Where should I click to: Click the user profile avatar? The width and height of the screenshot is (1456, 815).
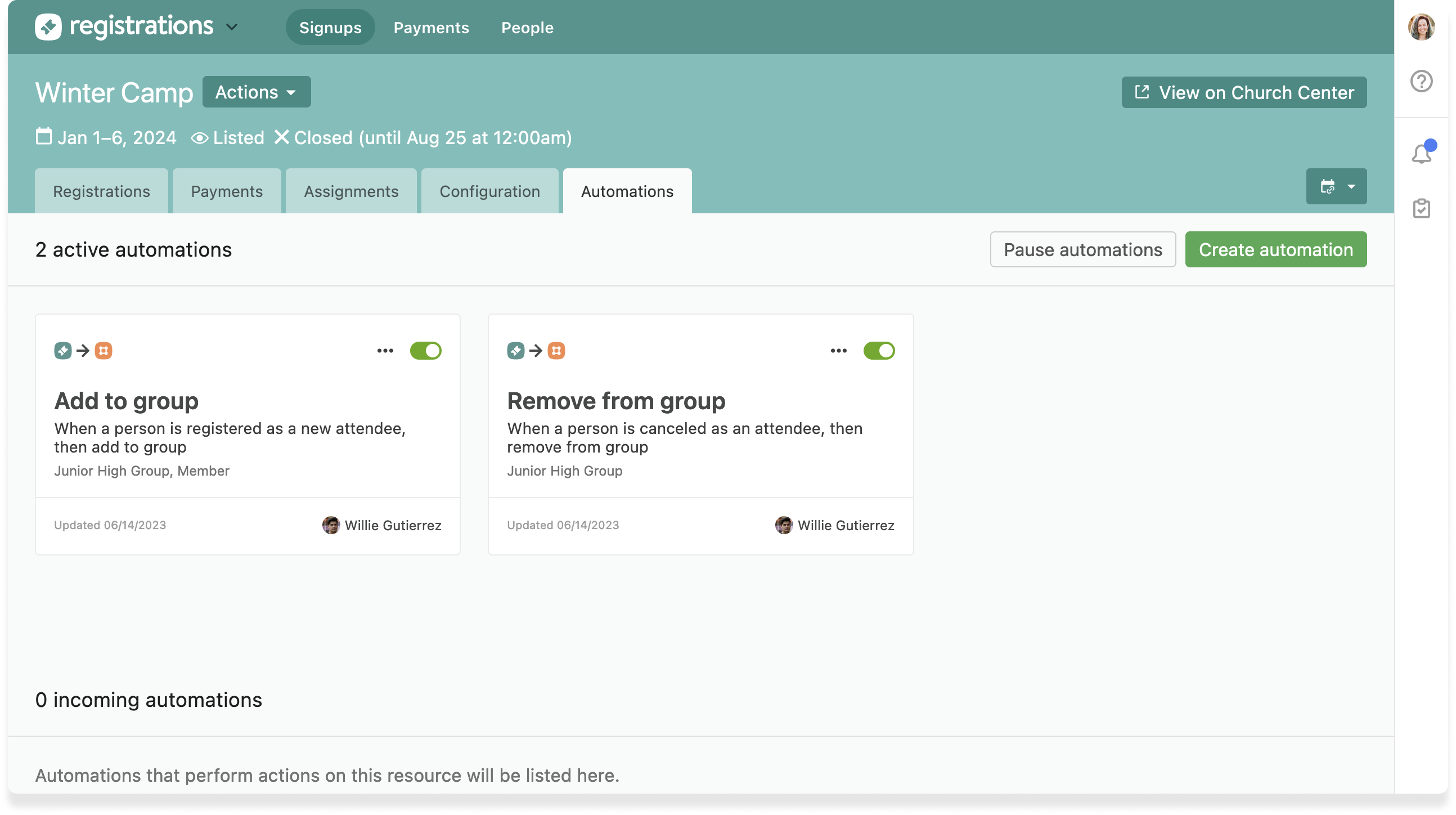click(1421, 27)
